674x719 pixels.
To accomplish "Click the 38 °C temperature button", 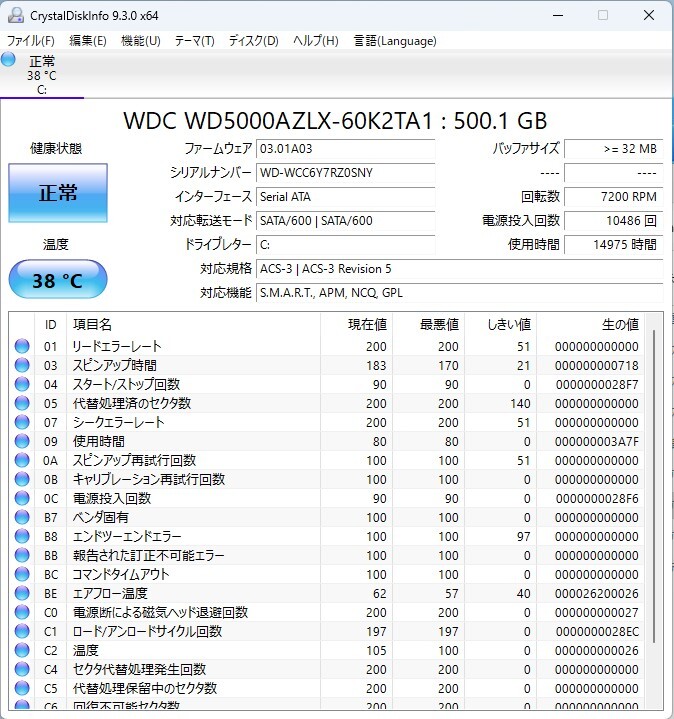I will tap(58, 279).
